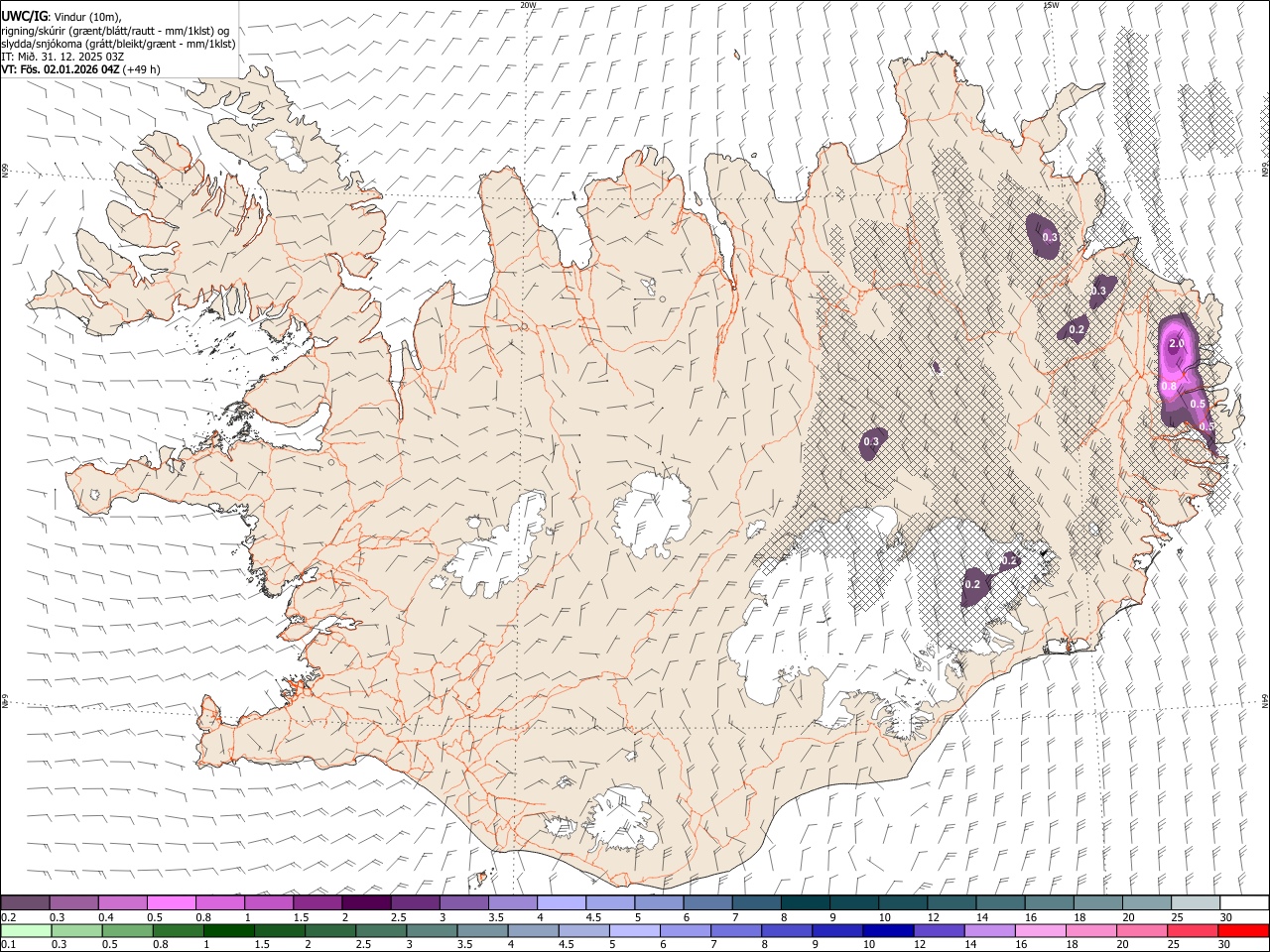Select the dark purple snow swatch between 2 and 2.5

pos(365,902)
